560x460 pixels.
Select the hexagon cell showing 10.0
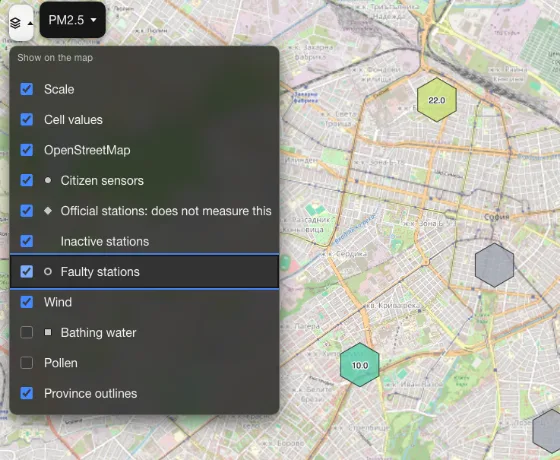click(x=360, y=365)
